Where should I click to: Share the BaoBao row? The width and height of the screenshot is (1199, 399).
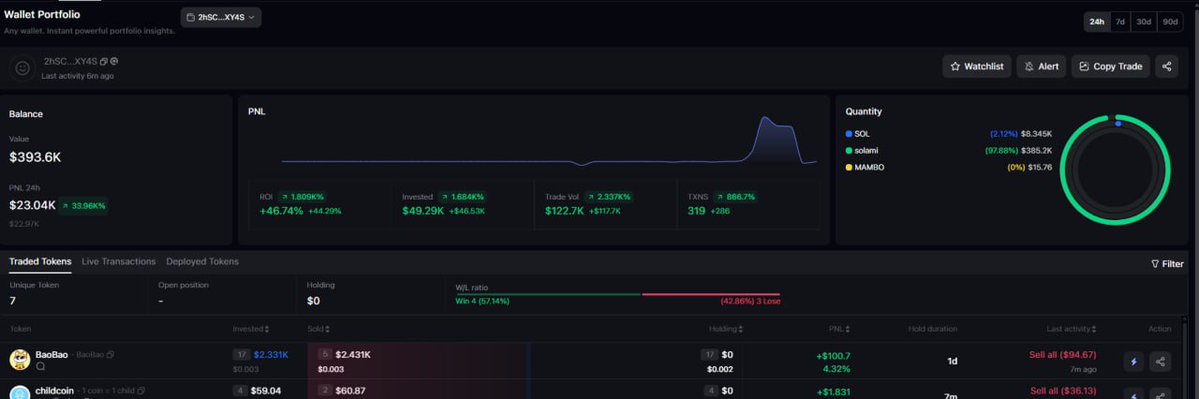[1161, 362]
